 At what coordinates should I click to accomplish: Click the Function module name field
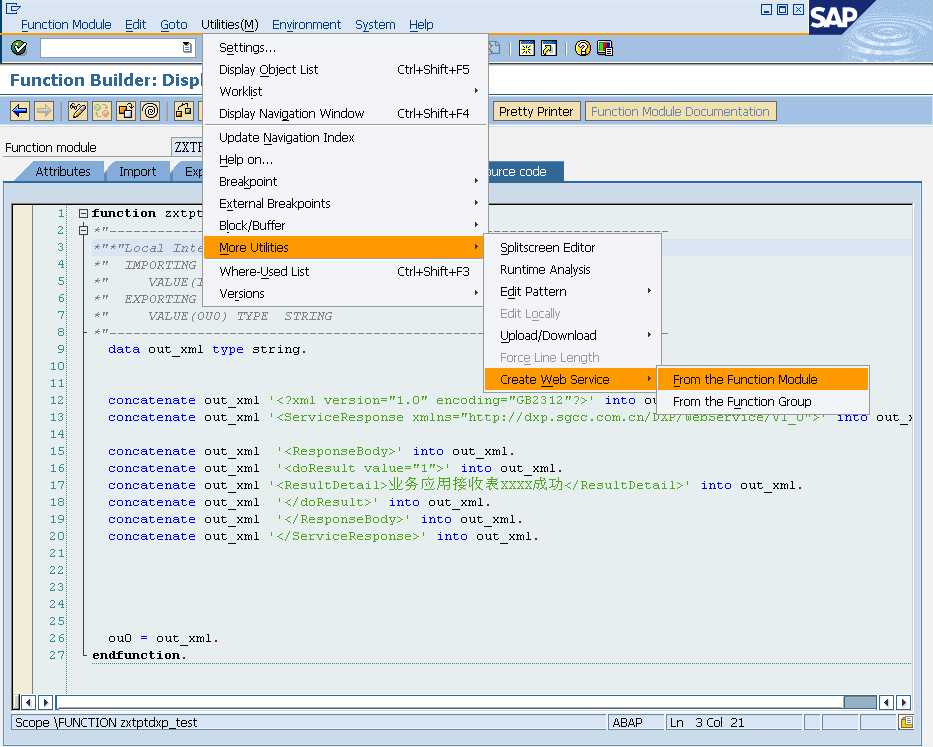pos(188,147)
